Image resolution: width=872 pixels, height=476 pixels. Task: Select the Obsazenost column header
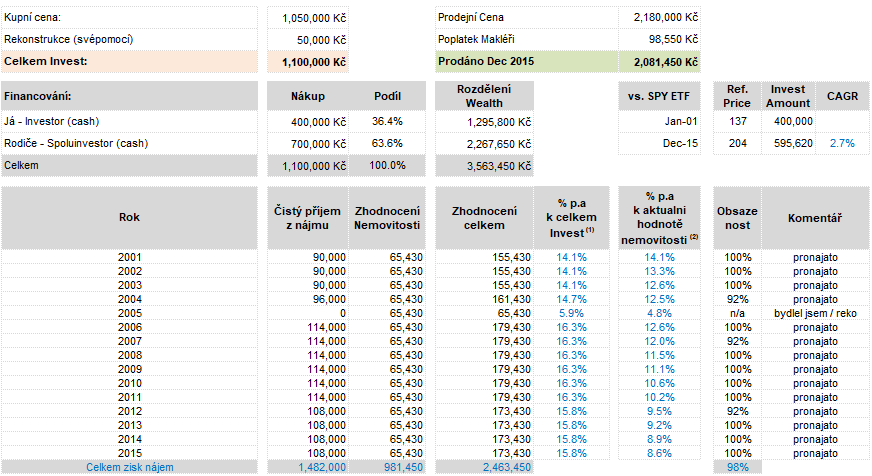tap(737, 217)
